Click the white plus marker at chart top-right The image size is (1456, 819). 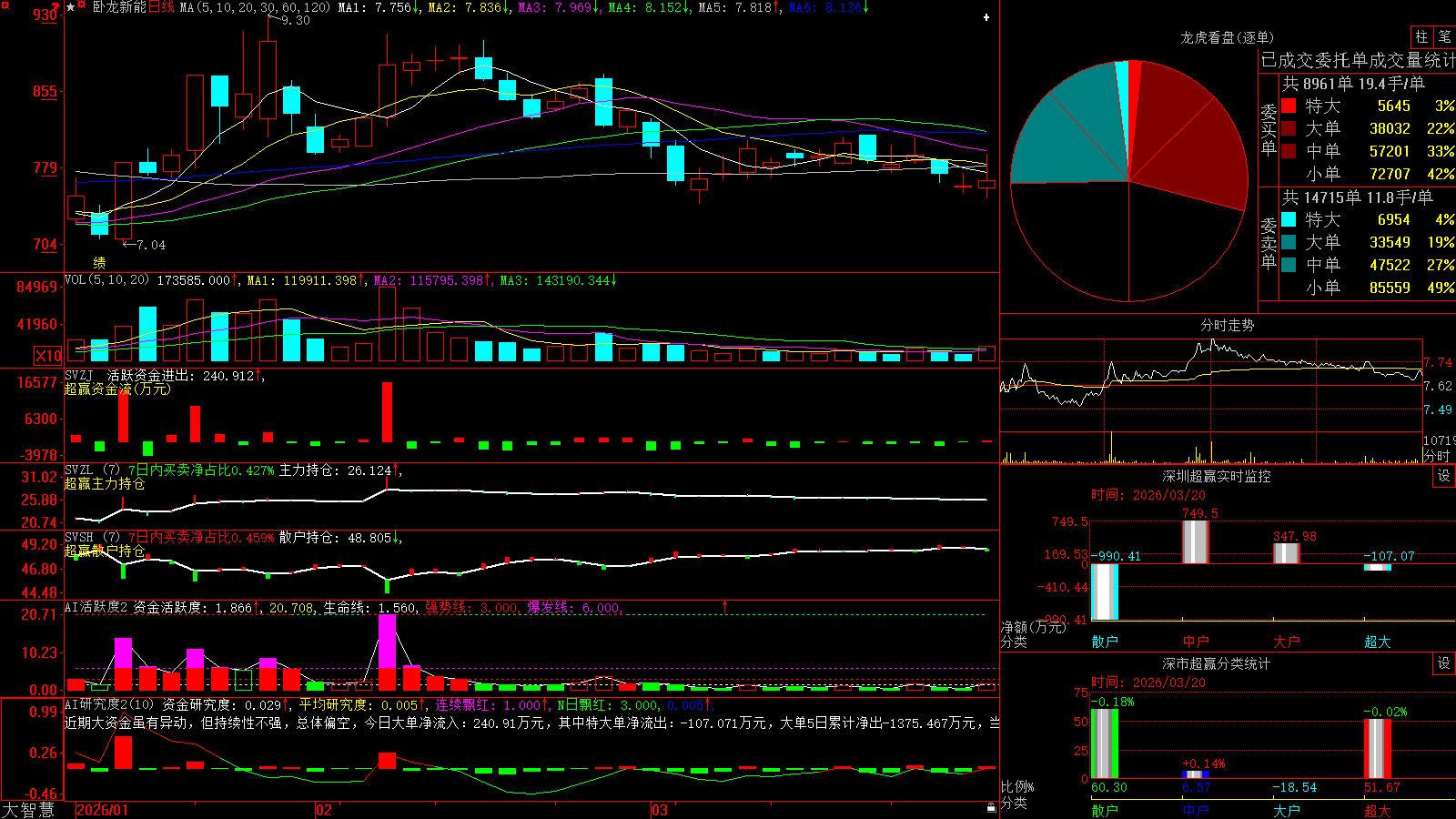[x=987, y=17]
